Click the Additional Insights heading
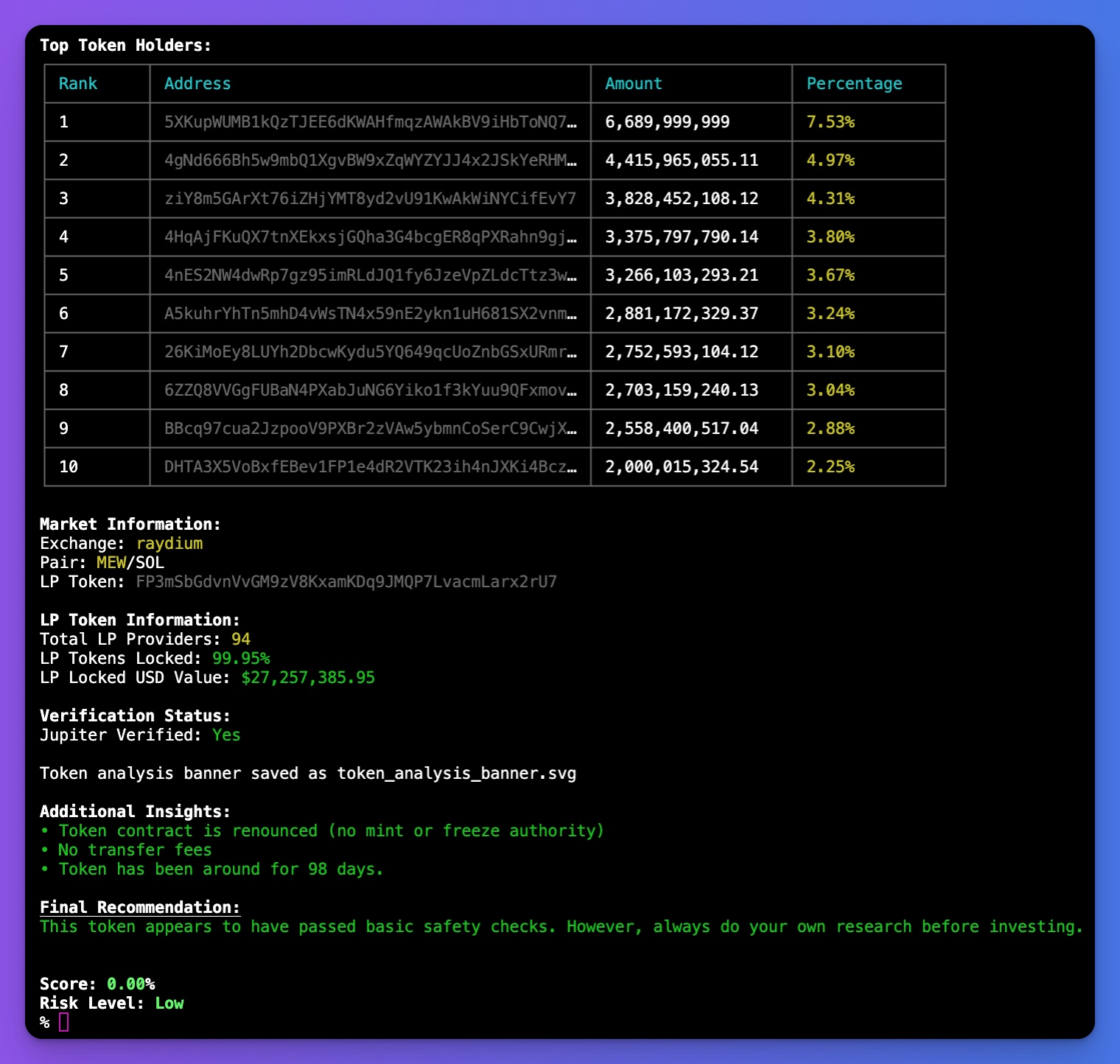The image size is (1120, 1064). [135, 812]
